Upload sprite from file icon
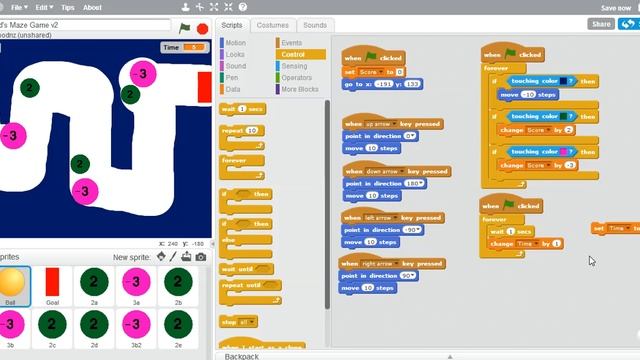Viewport: 640px width, 360px height. (x=186, y=257)
